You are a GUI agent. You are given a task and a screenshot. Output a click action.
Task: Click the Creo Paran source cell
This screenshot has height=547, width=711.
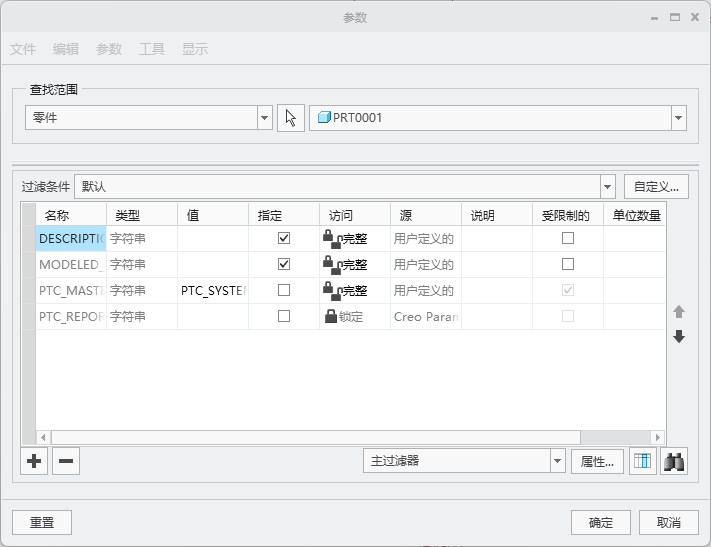coord(426,316)
